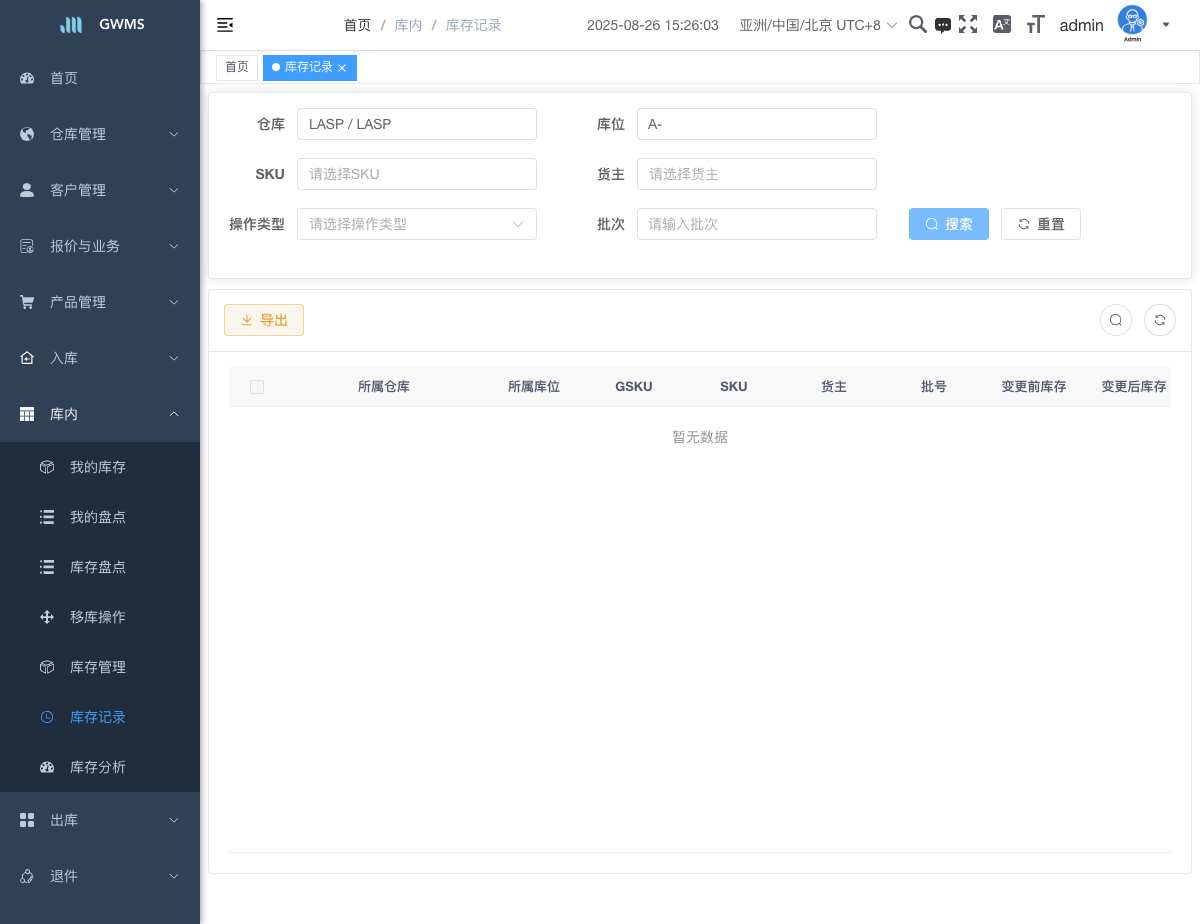The height and width of the screenshot is (924, 1200).
Task: Toggle fullscreen mode icon
Action: coord(968,25)
